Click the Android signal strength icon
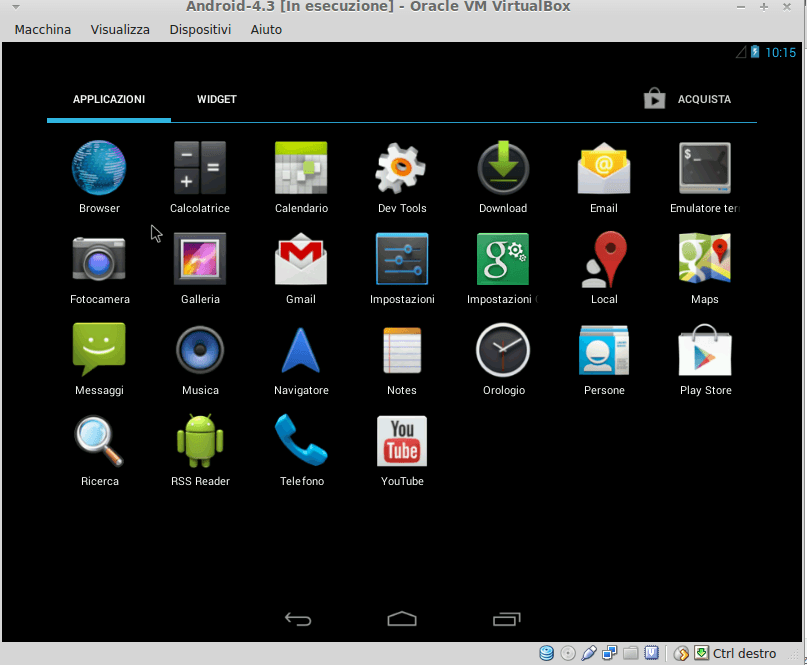 [x=741, y=52]
